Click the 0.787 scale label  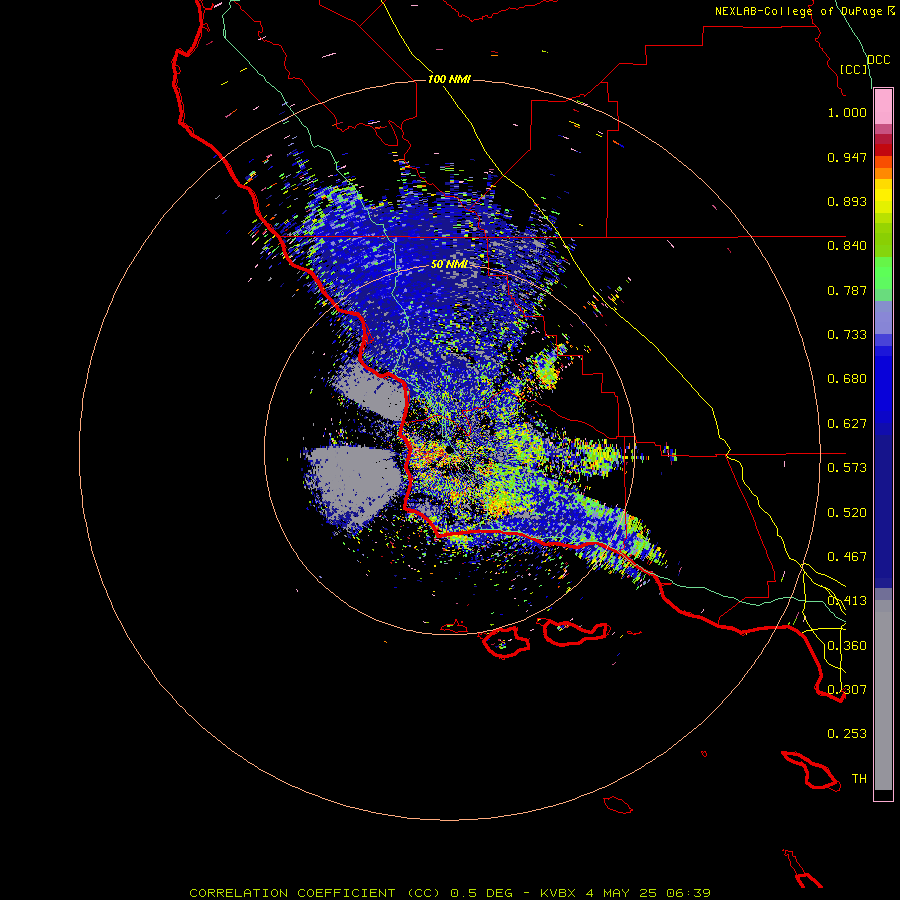(847, 290)
